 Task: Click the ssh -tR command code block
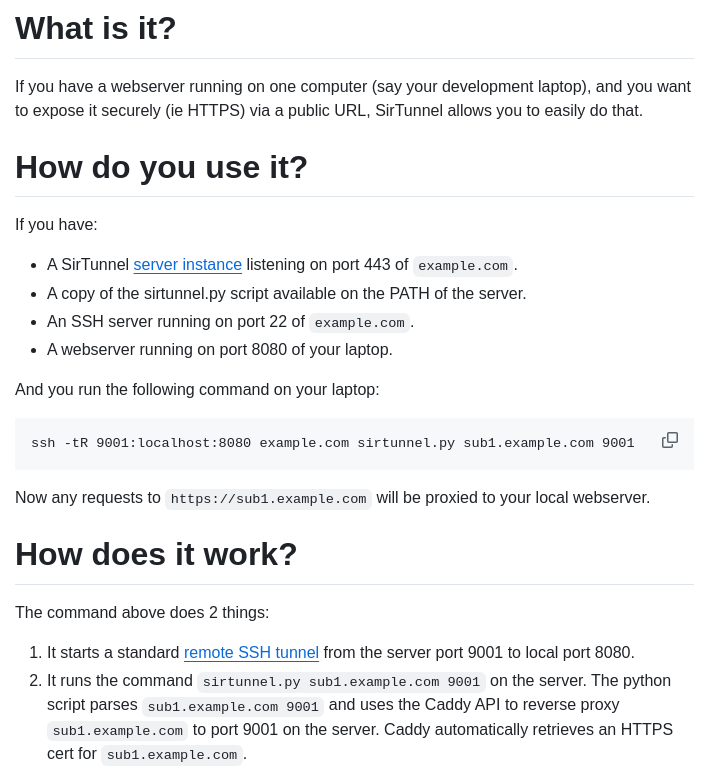(332, 444)
